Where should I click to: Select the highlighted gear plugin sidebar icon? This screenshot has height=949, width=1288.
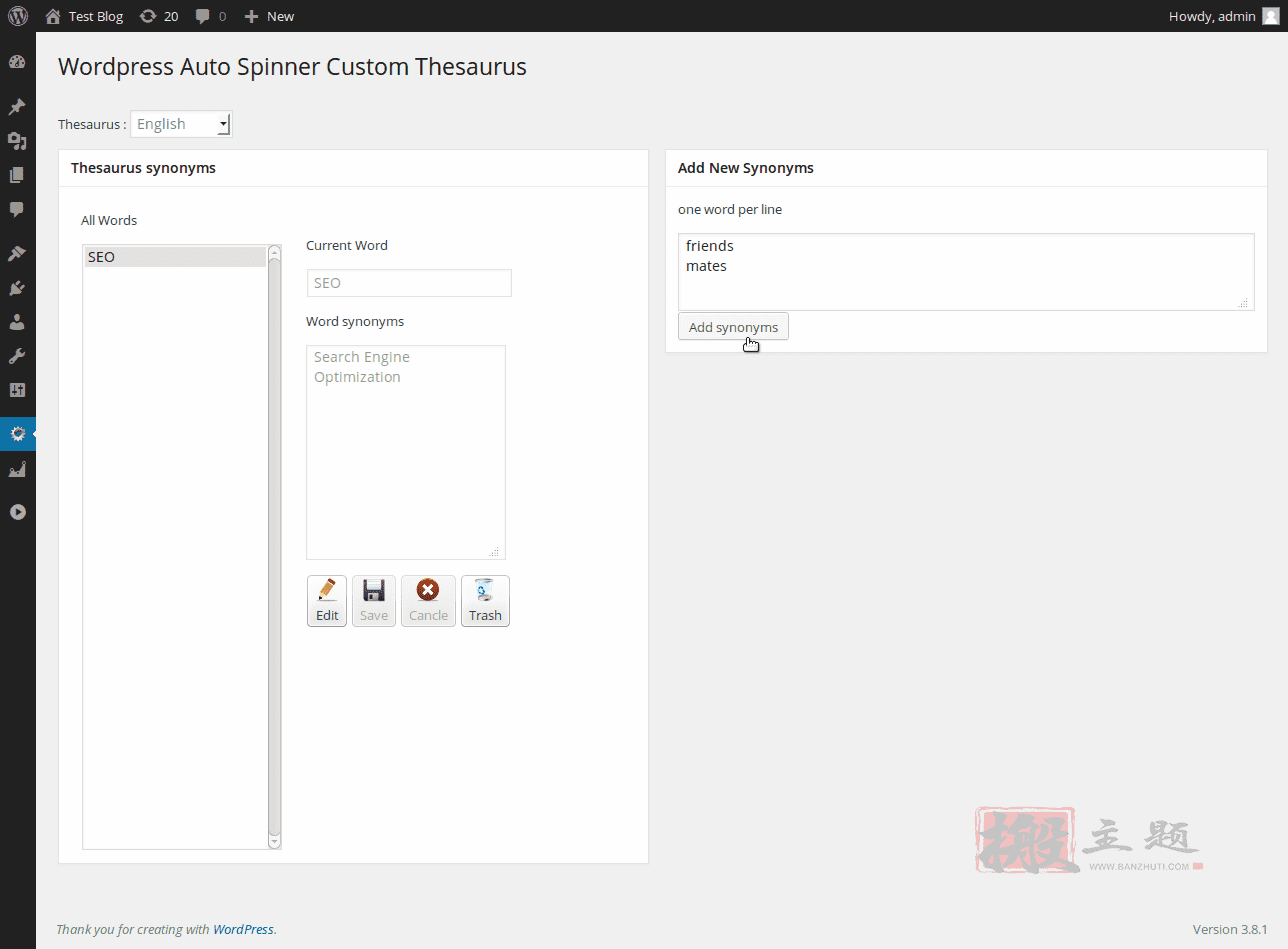(x=17, y=434)
